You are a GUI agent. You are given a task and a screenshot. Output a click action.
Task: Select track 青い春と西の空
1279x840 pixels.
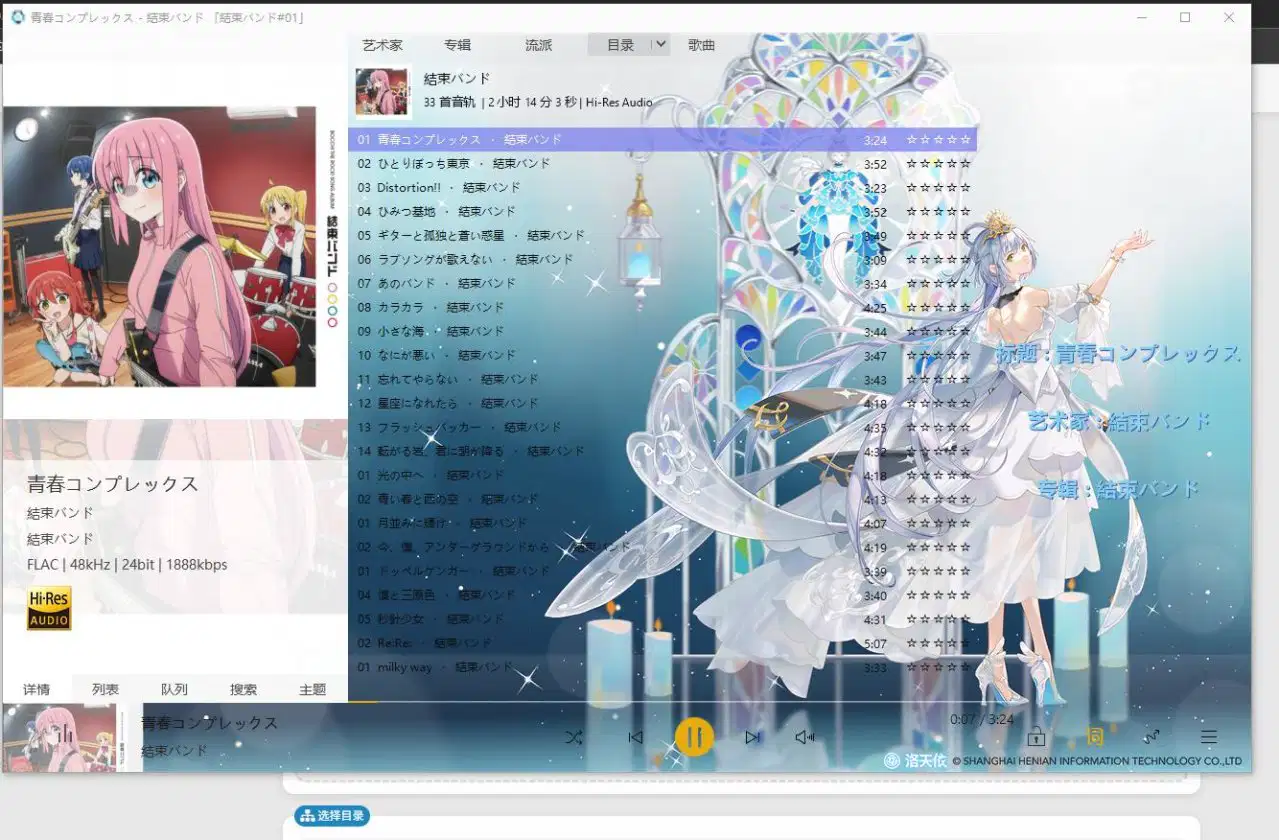point(662,500)
